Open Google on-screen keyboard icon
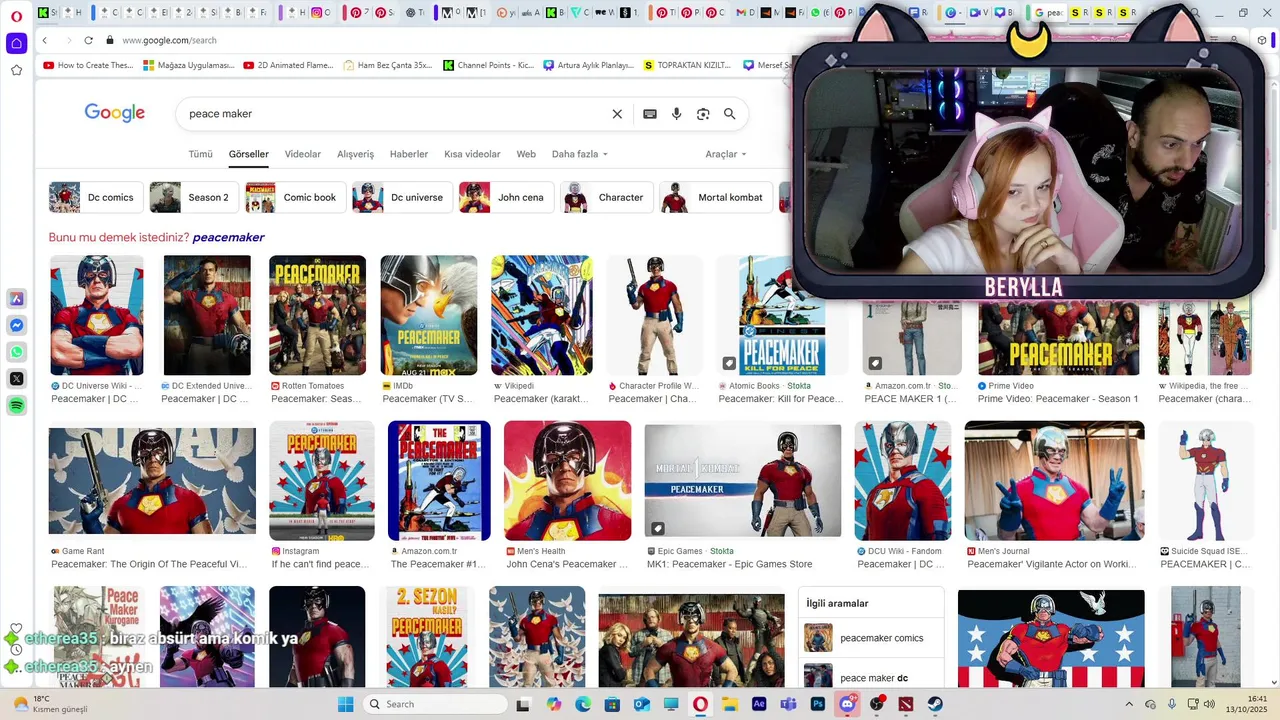 650,114
